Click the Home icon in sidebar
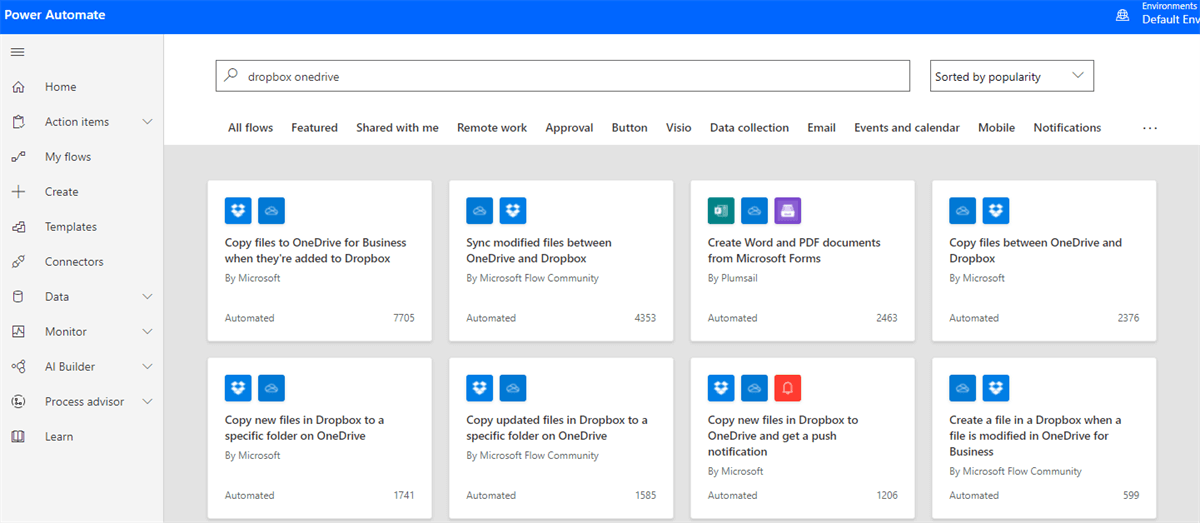 (x=18, y=87)
